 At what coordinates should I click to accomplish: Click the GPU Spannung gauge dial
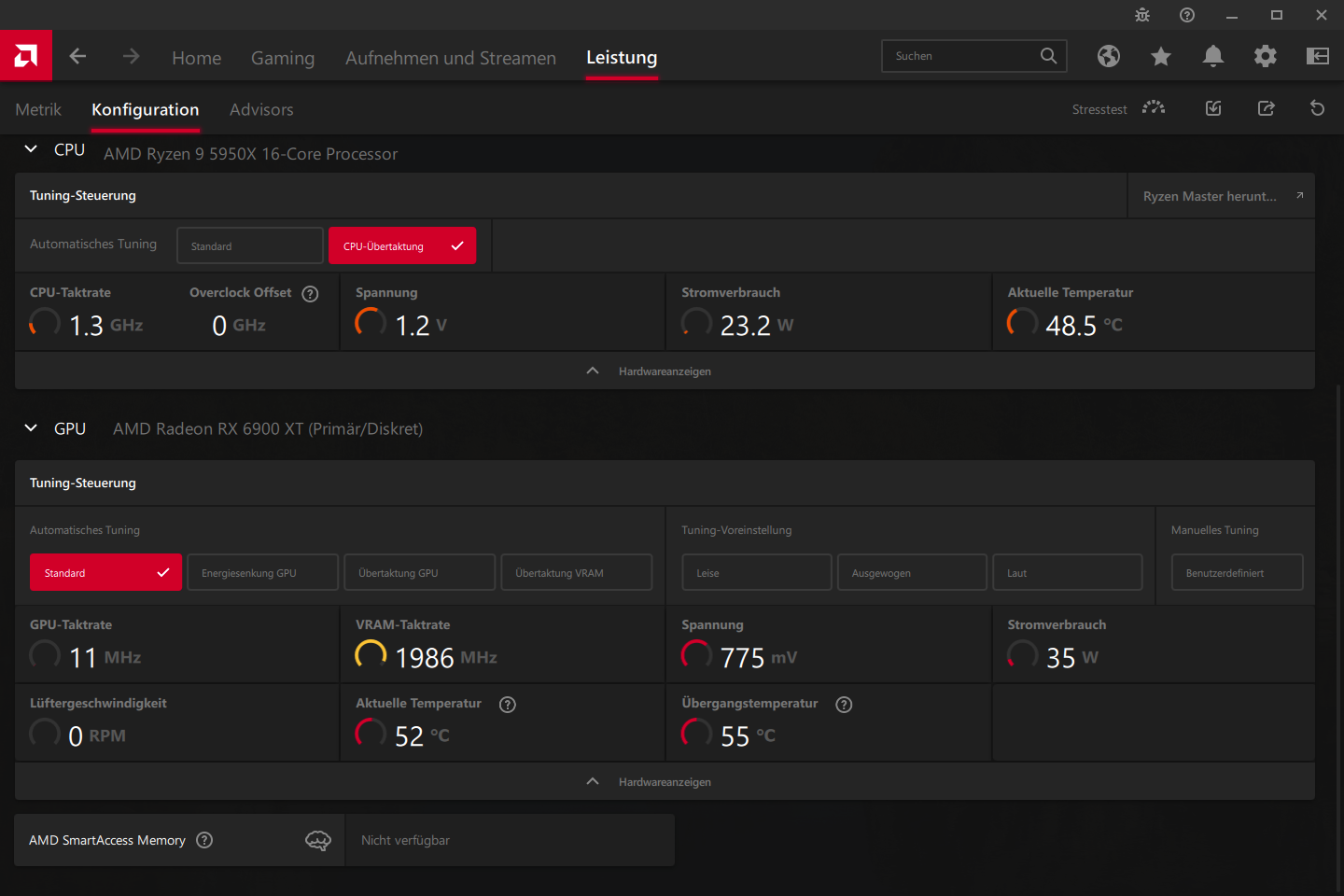pos(696,655)
